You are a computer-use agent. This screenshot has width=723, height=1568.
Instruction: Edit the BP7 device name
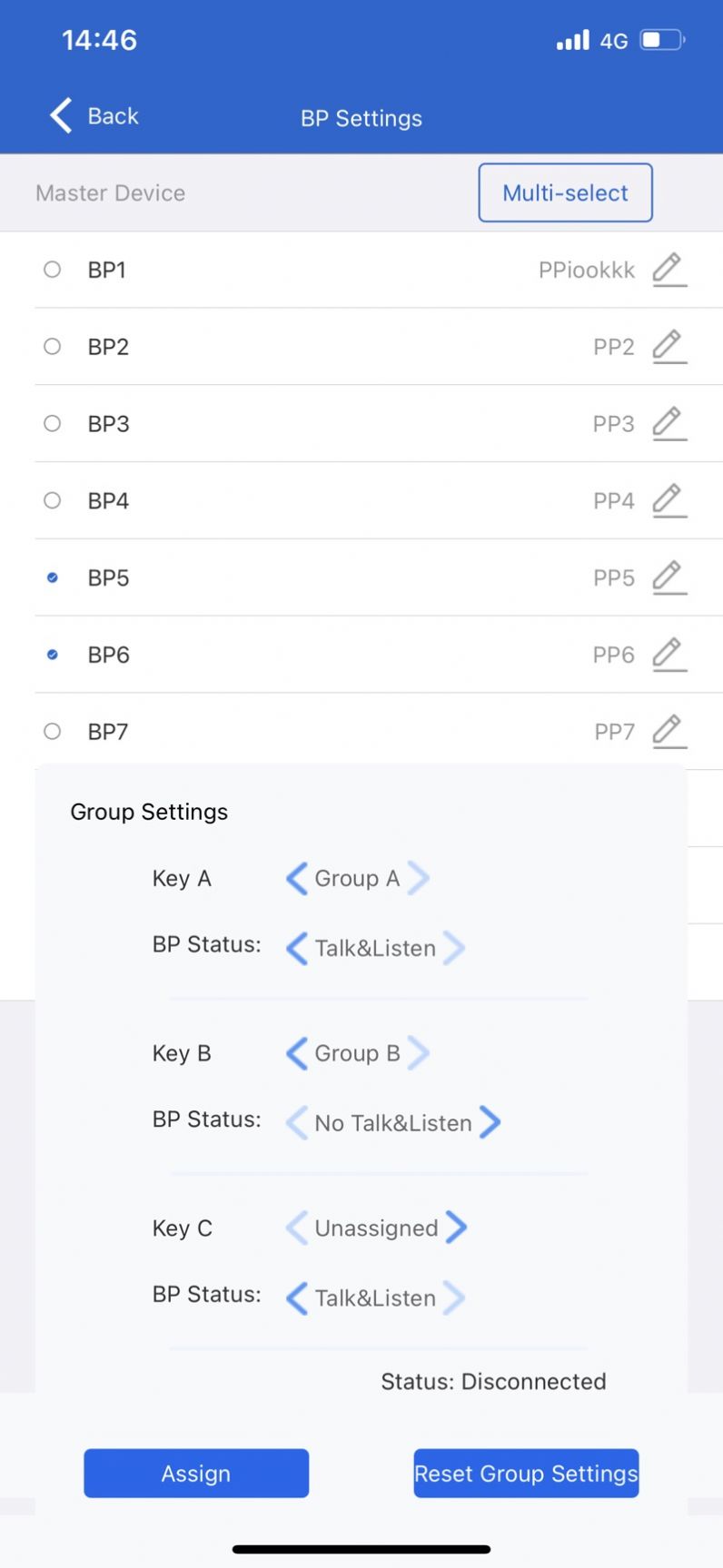point(669,732)
